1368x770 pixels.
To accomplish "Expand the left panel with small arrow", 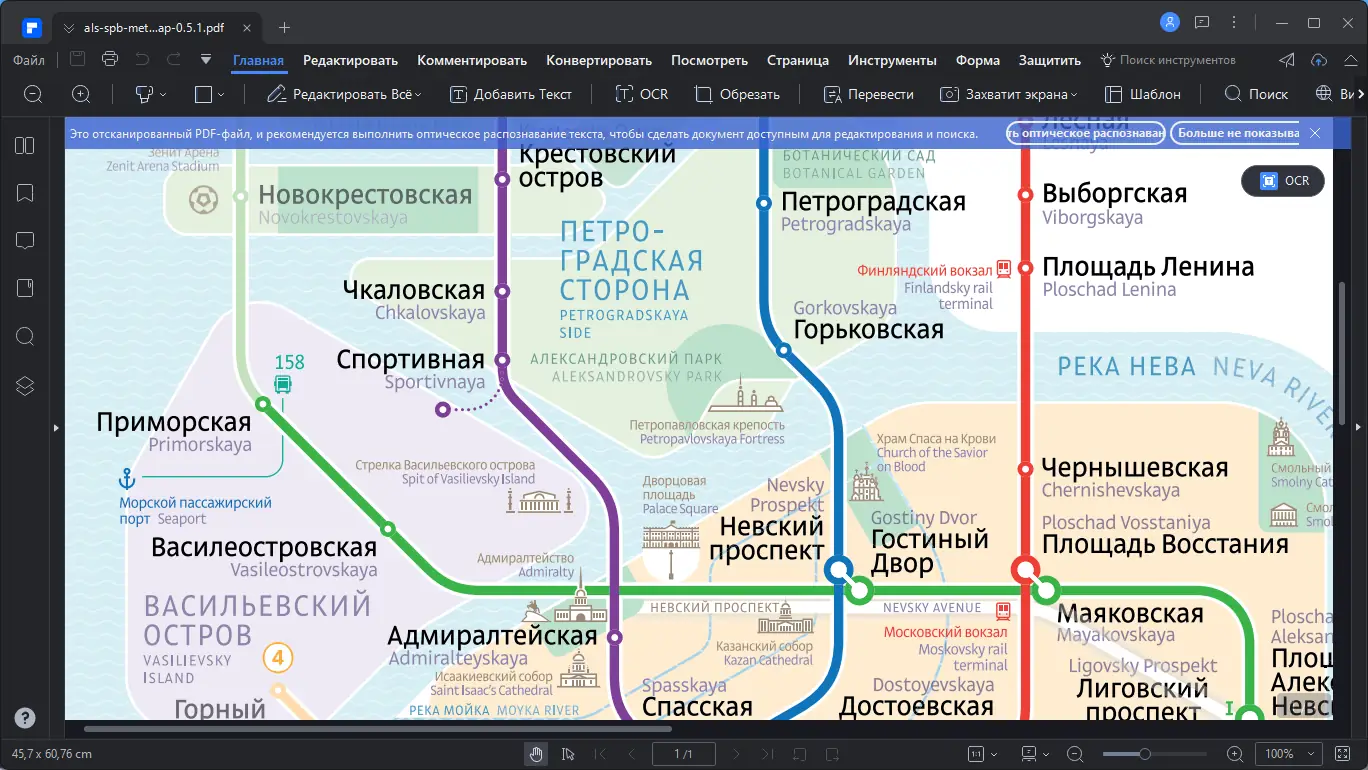I will click(56, 428).
